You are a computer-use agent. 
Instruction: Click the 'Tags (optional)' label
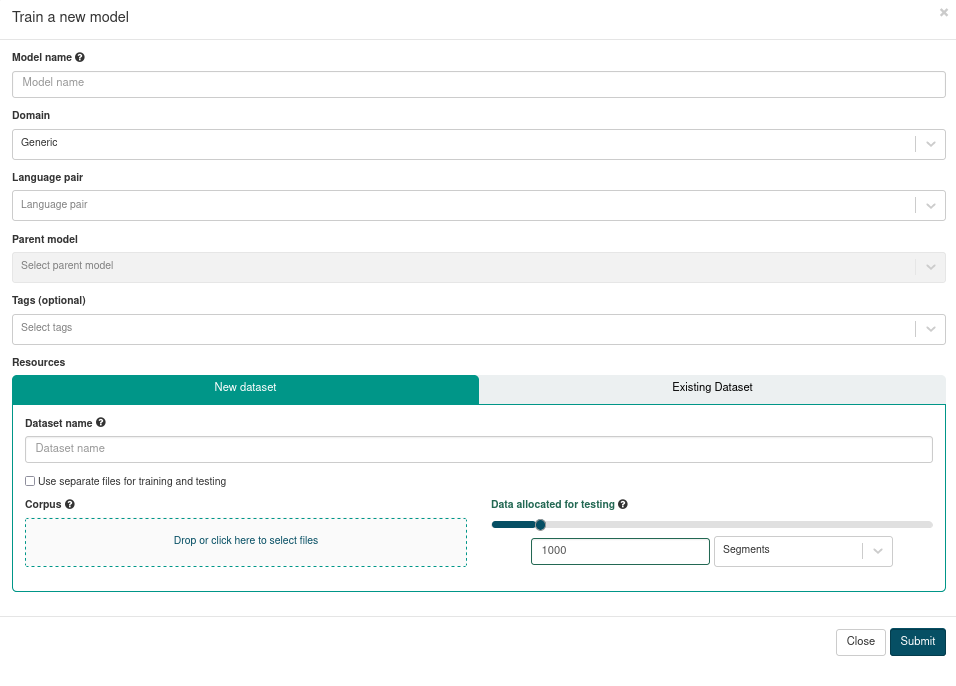(x=49, y=300)
